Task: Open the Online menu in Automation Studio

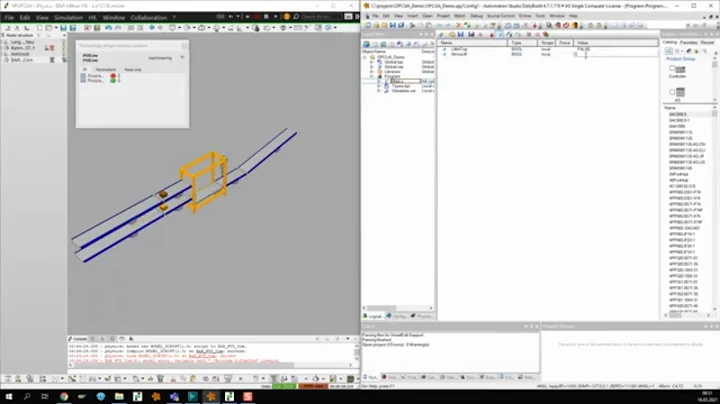Action: tap(525, 16)
